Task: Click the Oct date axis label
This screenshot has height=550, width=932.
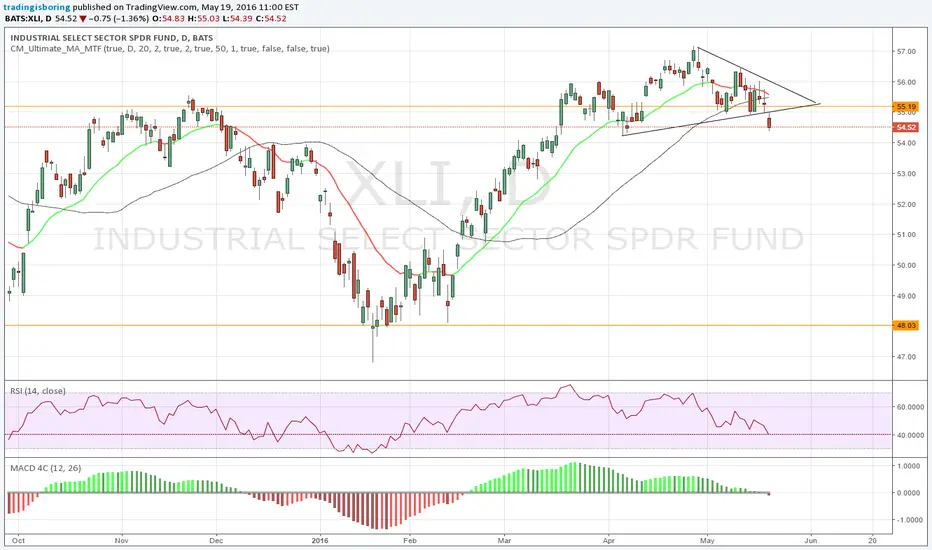Action: click(18, 540)
